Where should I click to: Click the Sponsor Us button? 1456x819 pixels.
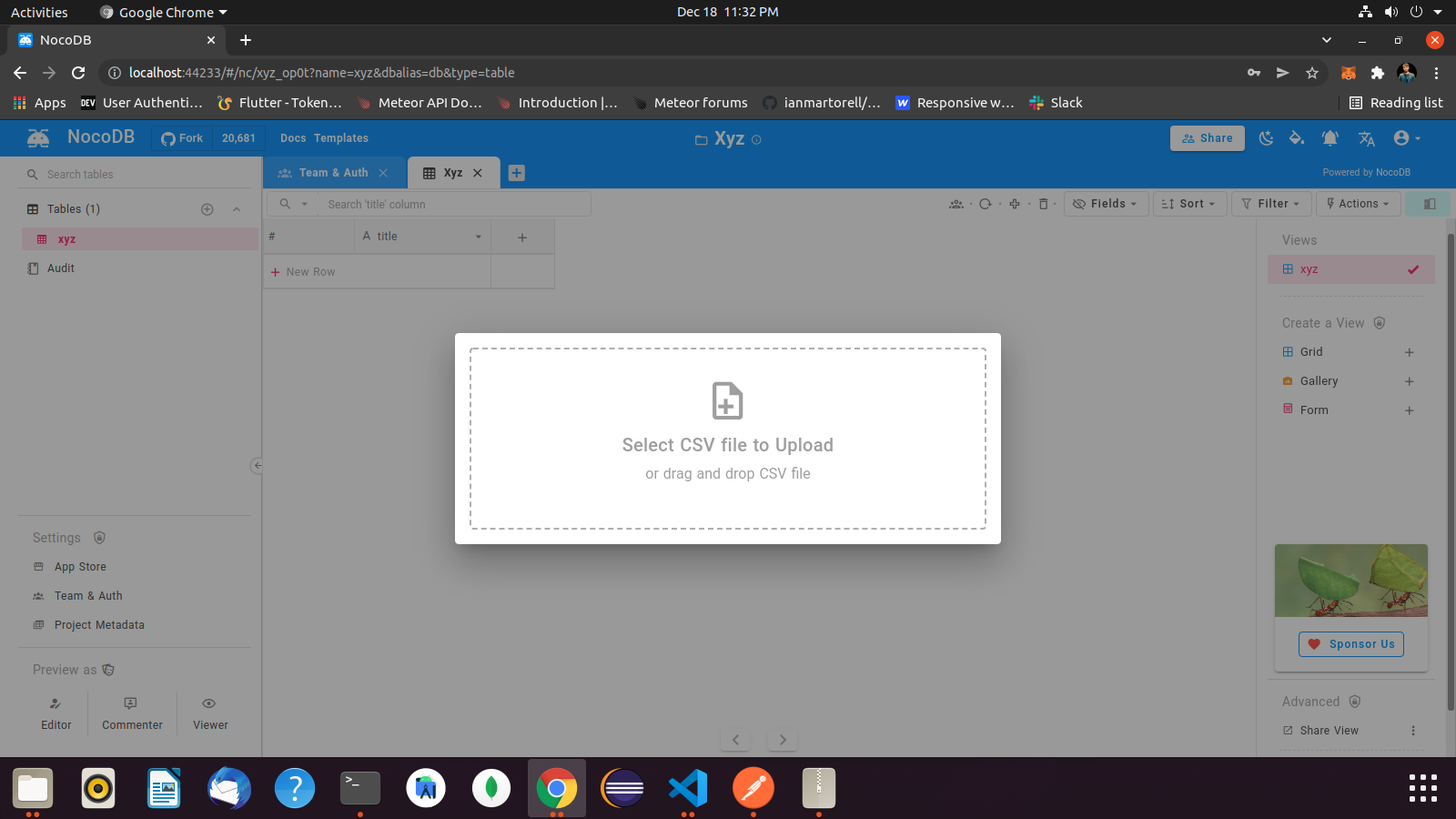click(1351, 644)
